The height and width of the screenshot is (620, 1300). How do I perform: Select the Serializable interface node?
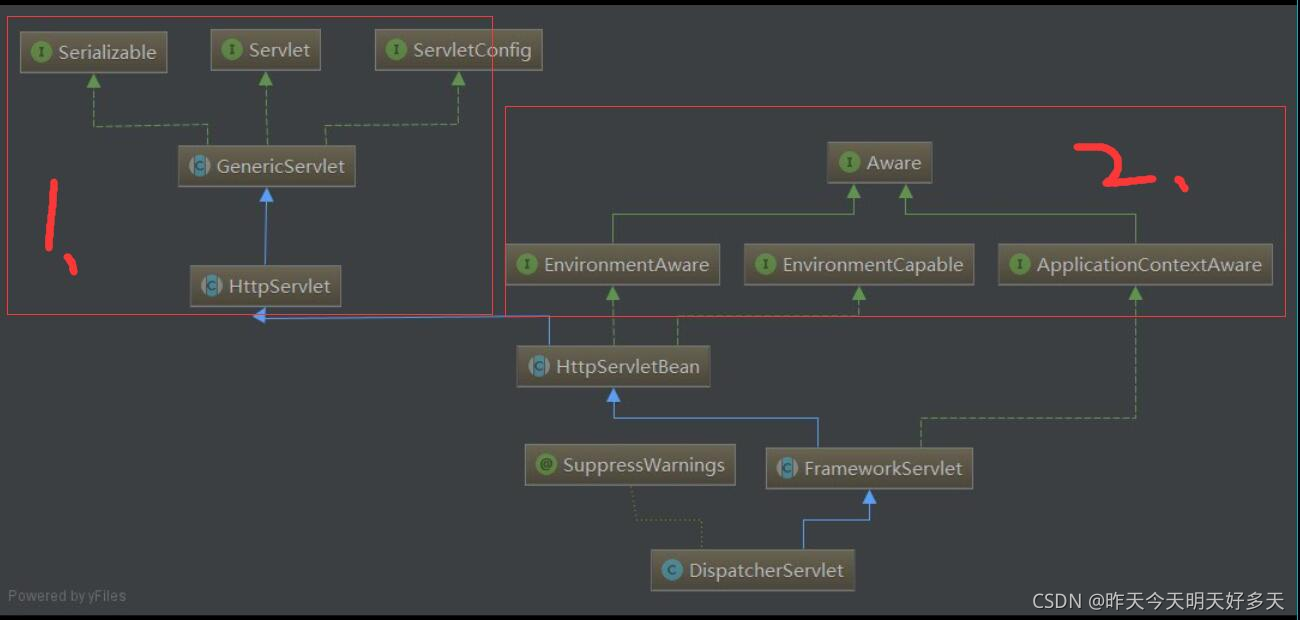coord(93,52)
